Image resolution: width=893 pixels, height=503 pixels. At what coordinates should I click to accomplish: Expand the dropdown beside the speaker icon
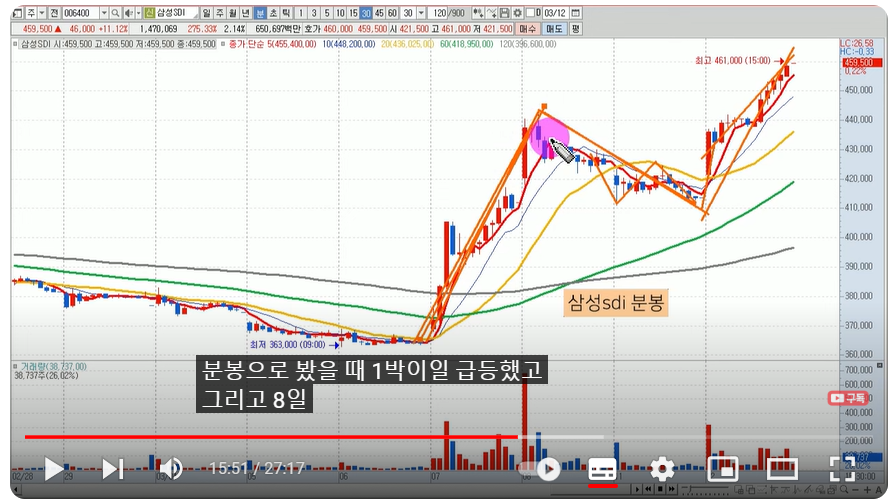pos(138,13)
